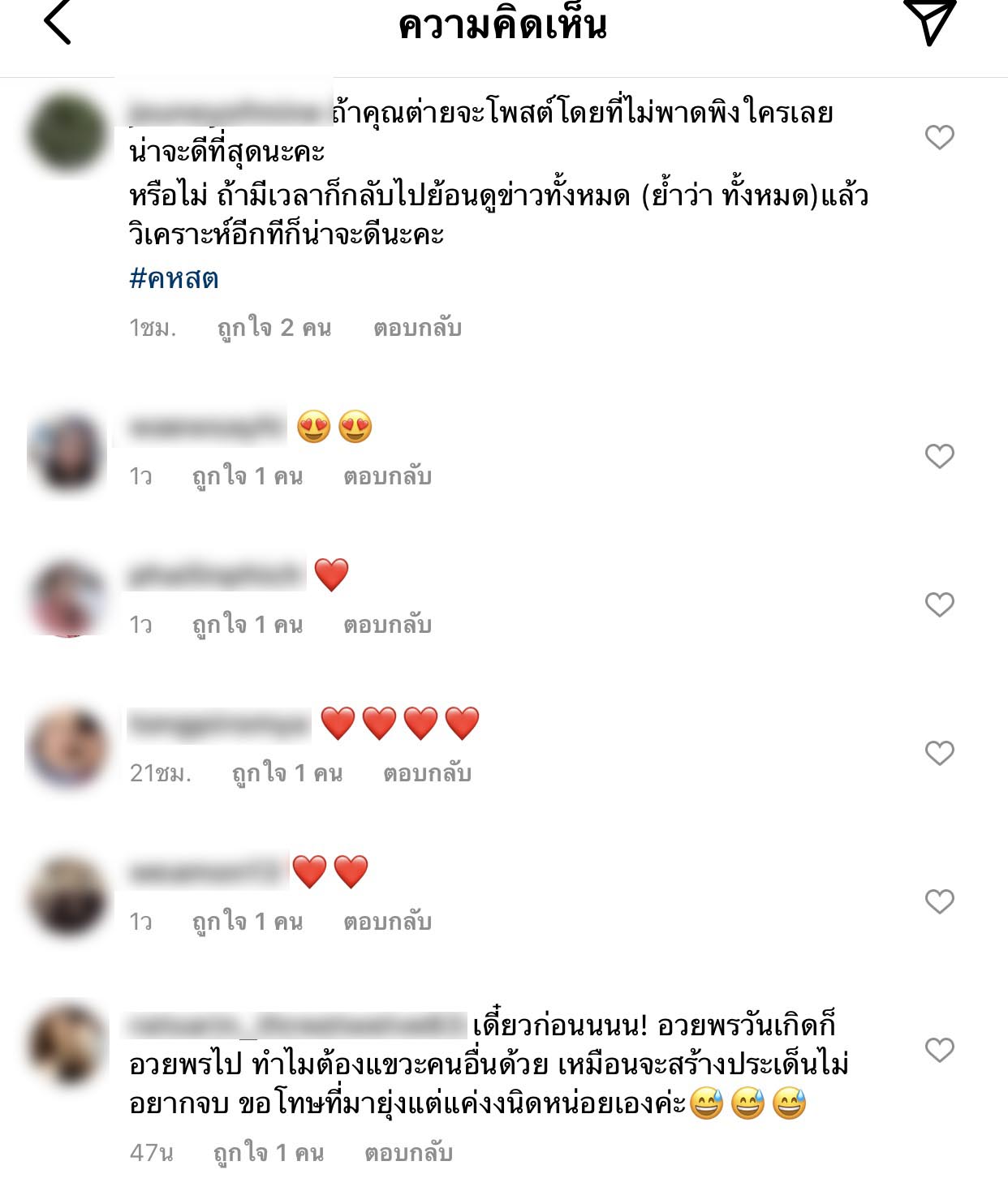The height and width of the screenshot is (1187, 1008).
Task: Open blurred username of heart-eyes commenter
Action: [x=205, y=427]
